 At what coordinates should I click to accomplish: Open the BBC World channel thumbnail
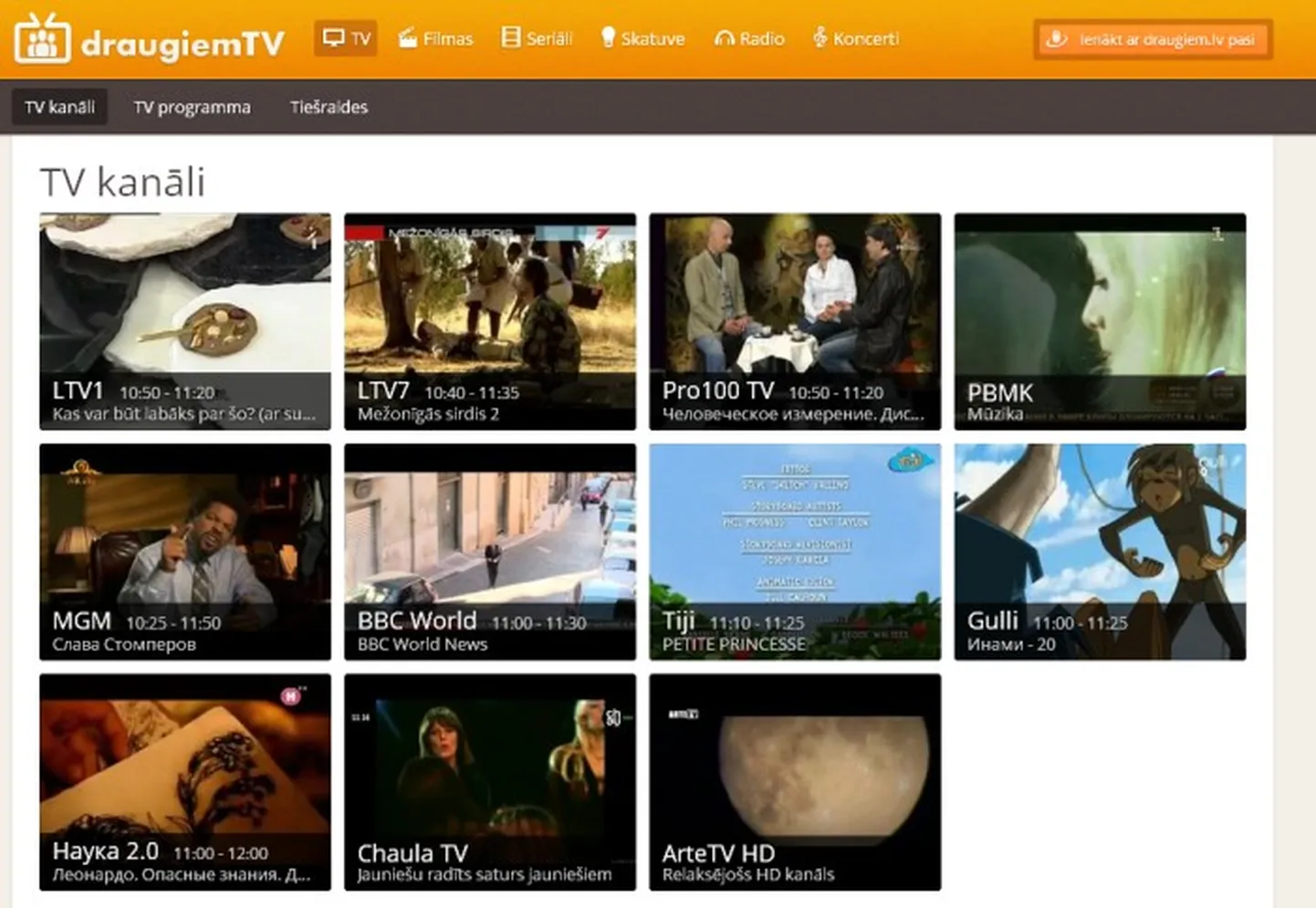(490, 552)
